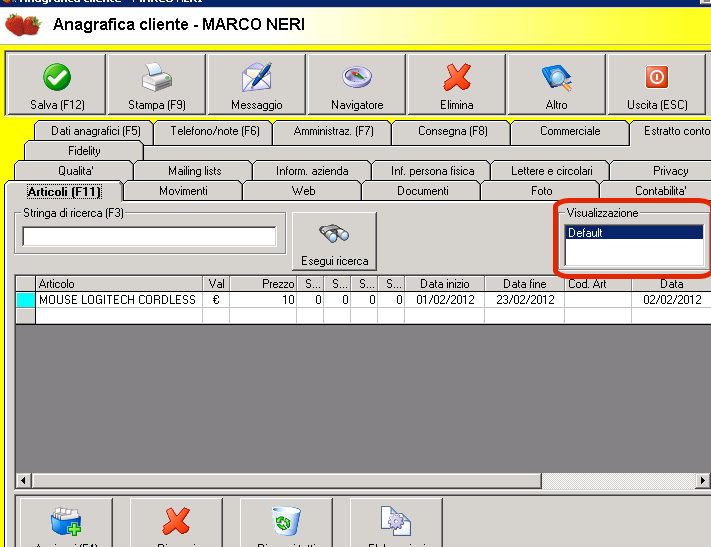This screenshot has width=711, height=547.
Task: Open the Inf. persona fisica tab
Action: click(x=432, y=171)
